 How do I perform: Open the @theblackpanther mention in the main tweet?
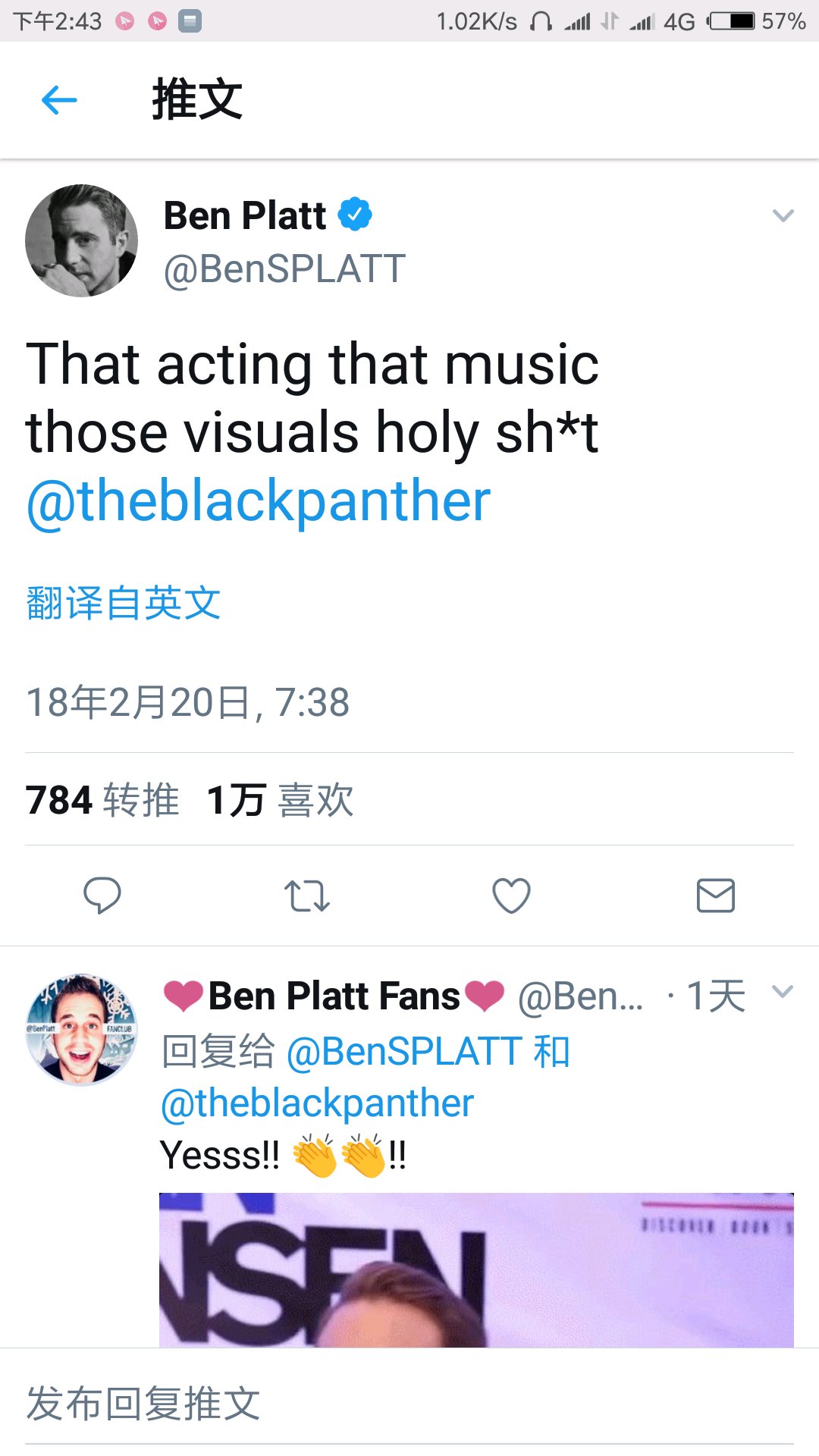click(259, 501)
